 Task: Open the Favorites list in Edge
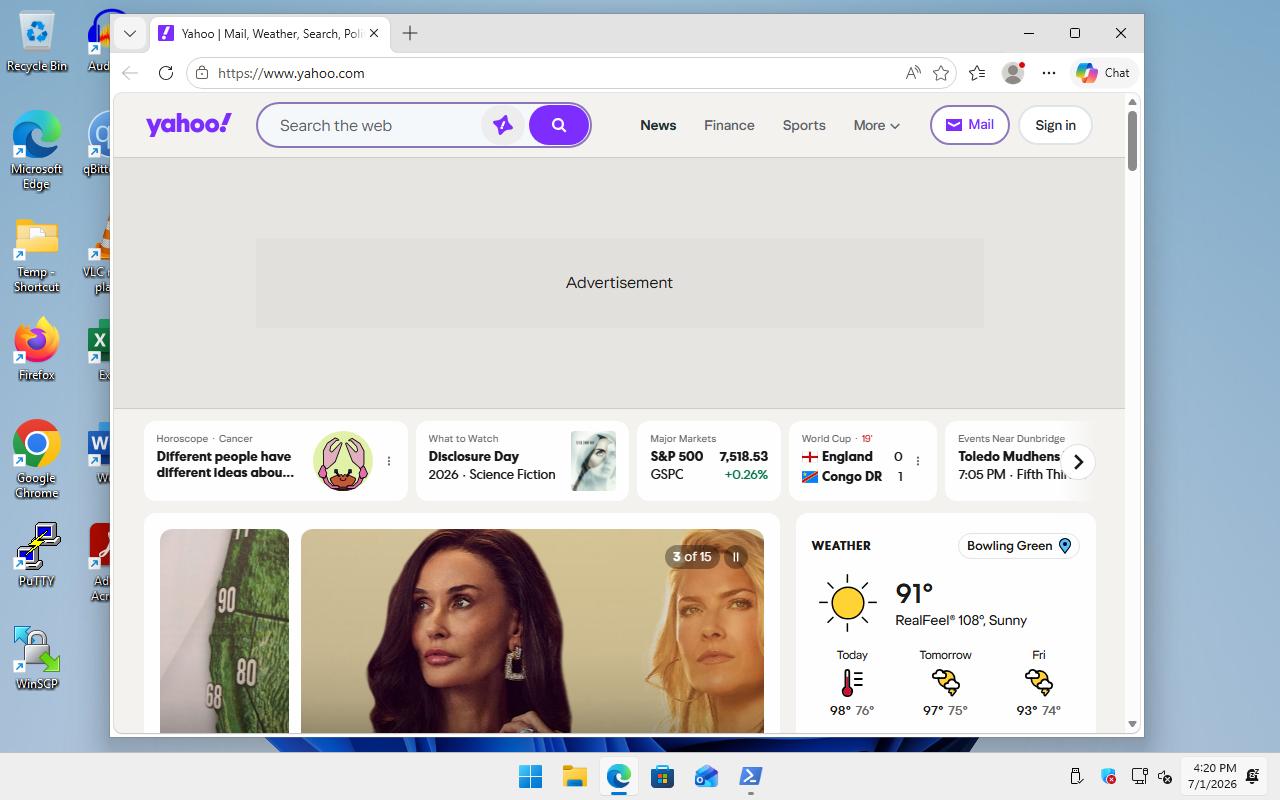pos(977,73)
